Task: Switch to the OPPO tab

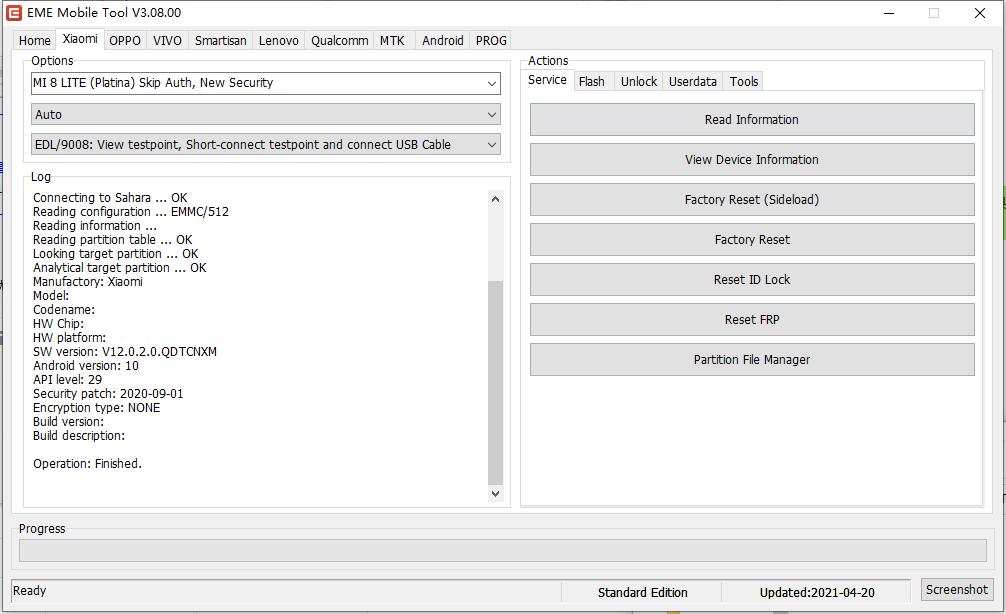Action: pos(124,40)
